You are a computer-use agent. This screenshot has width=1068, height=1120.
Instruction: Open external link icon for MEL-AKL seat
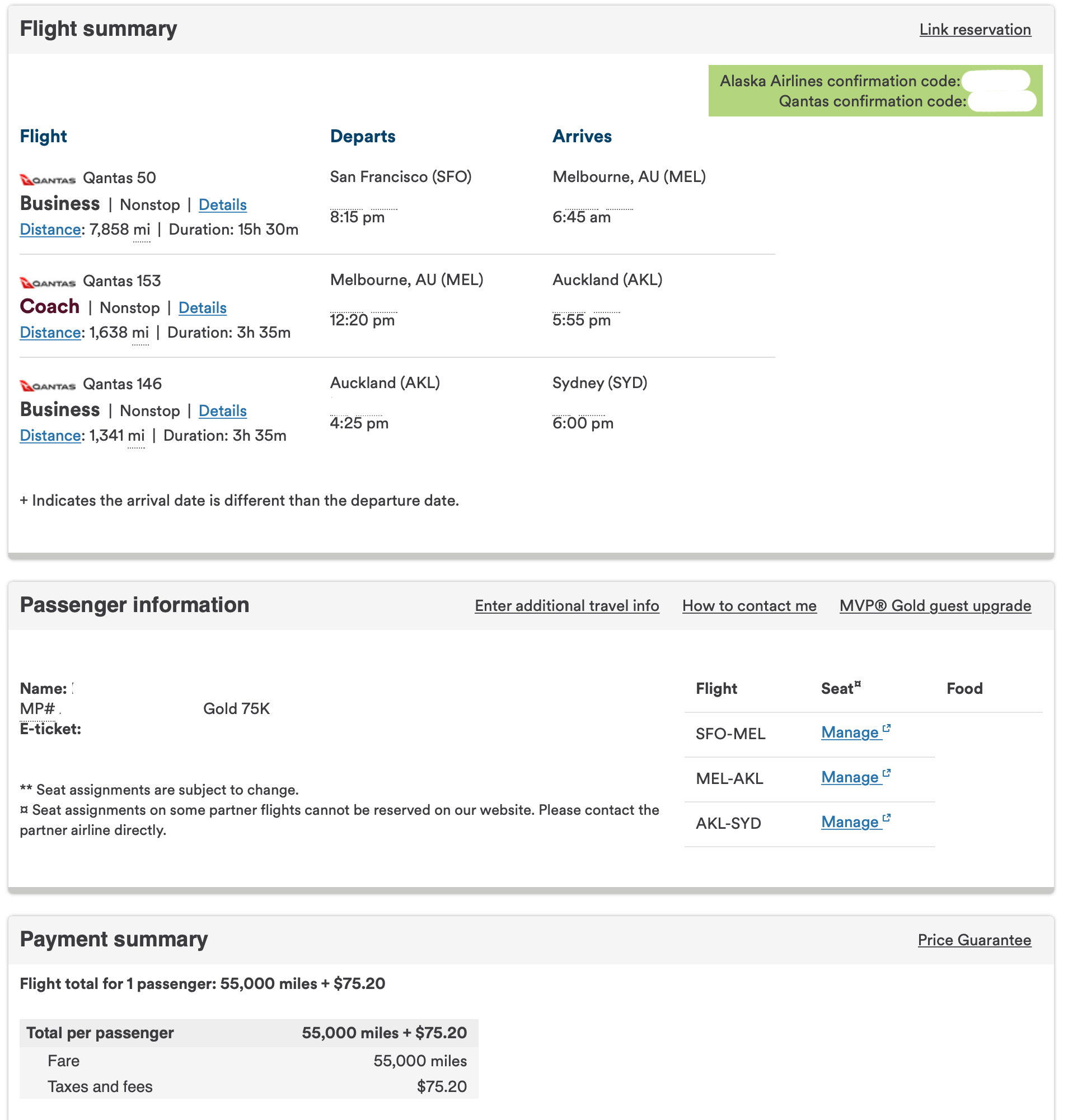[887, 773]
